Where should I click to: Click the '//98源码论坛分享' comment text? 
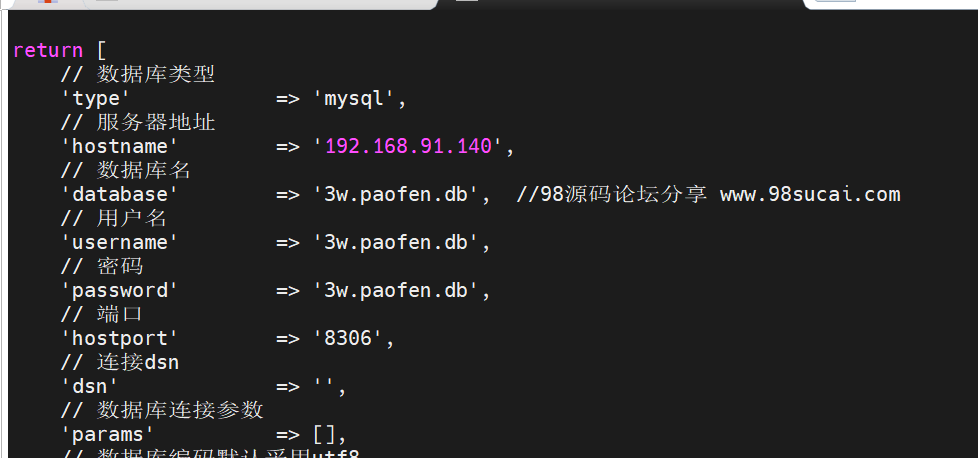point(612,194)
